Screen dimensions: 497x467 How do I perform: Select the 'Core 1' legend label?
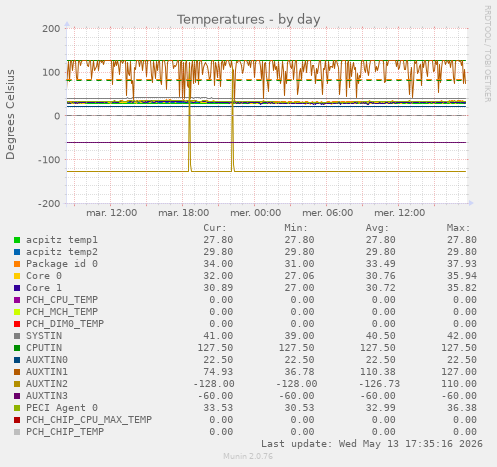pyautogui.click(x=44, y=288)
